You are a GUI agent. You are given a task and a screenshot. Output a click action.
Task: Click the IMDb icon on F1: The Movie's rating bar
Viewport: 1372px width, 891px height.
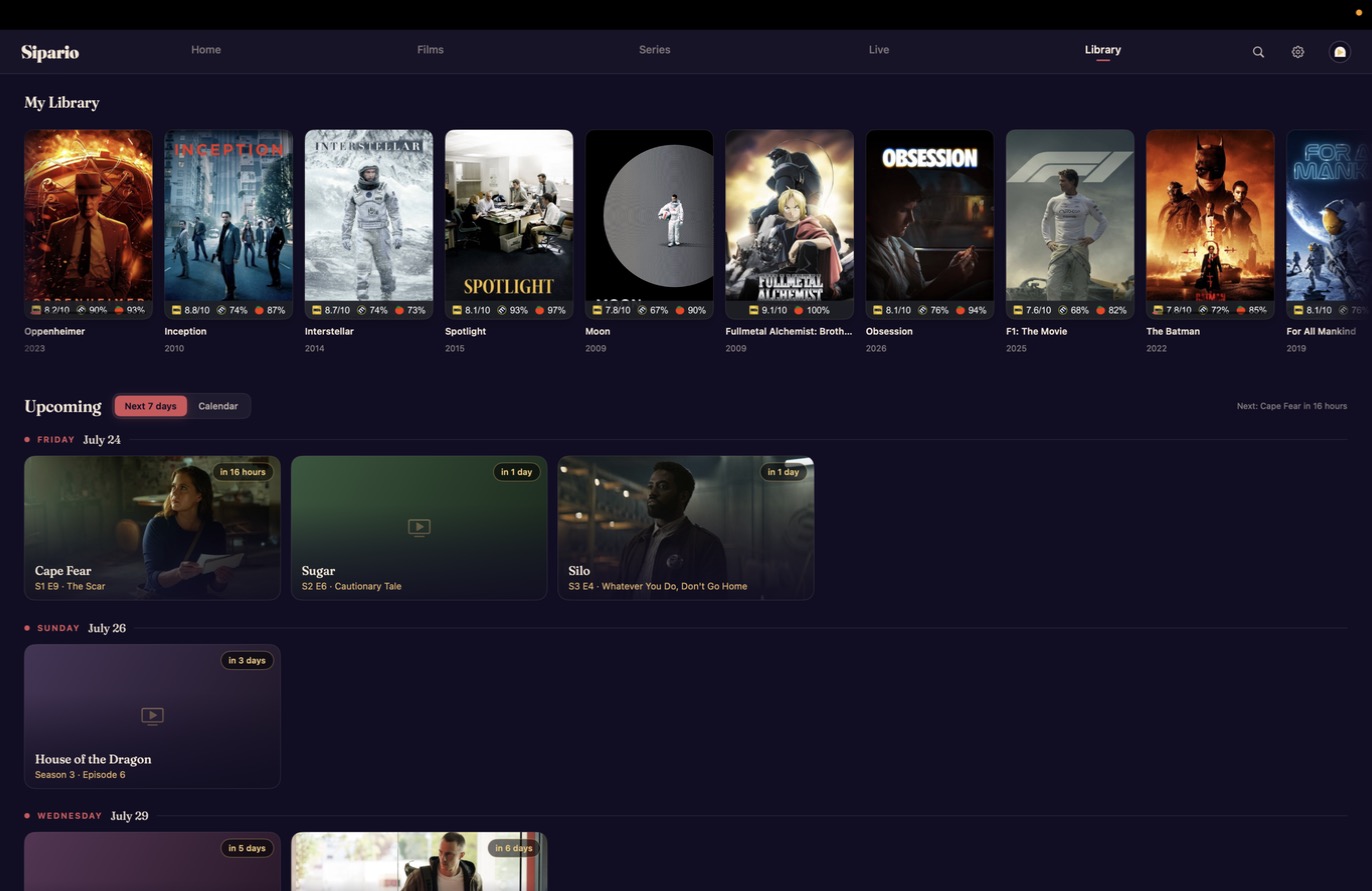[1017, 310]
